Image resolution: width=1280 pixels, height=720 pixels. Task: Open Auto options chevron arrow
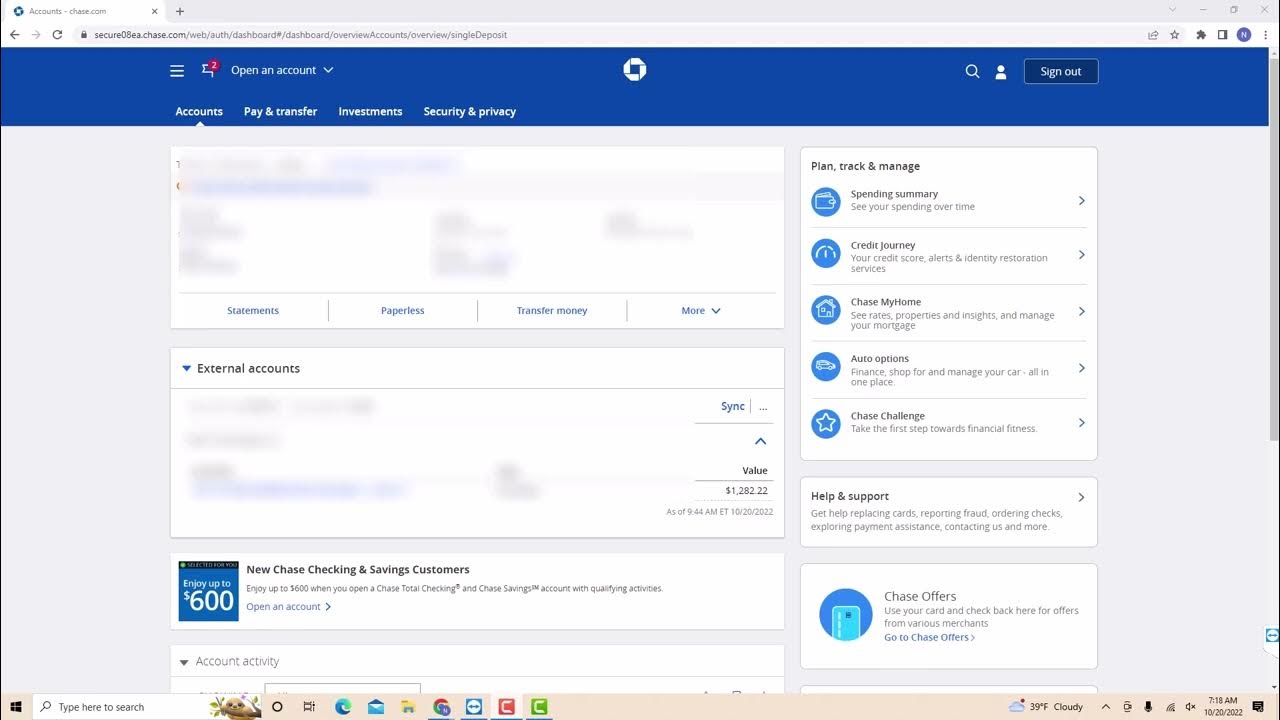point(1081,368)
